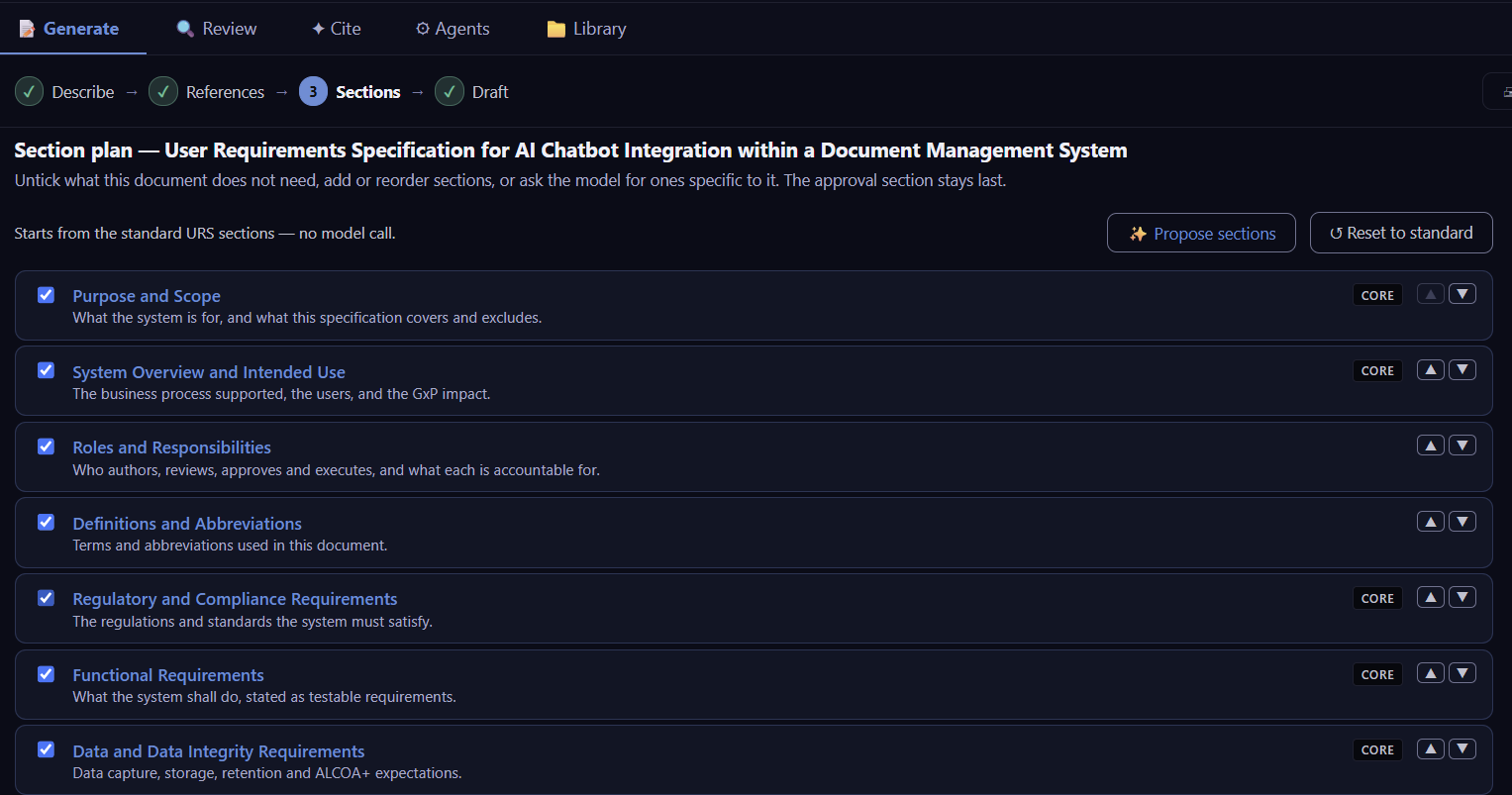Click the partially visible button at far right of steps
This screenshot has width=1512, height=795.
coord(1497,91)
